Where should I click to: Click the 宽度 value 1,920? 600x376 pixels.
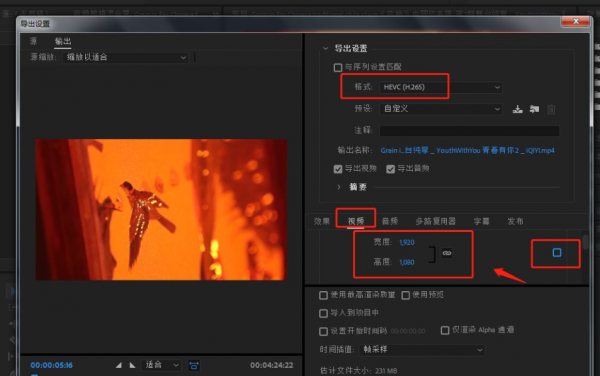[407, 243]
